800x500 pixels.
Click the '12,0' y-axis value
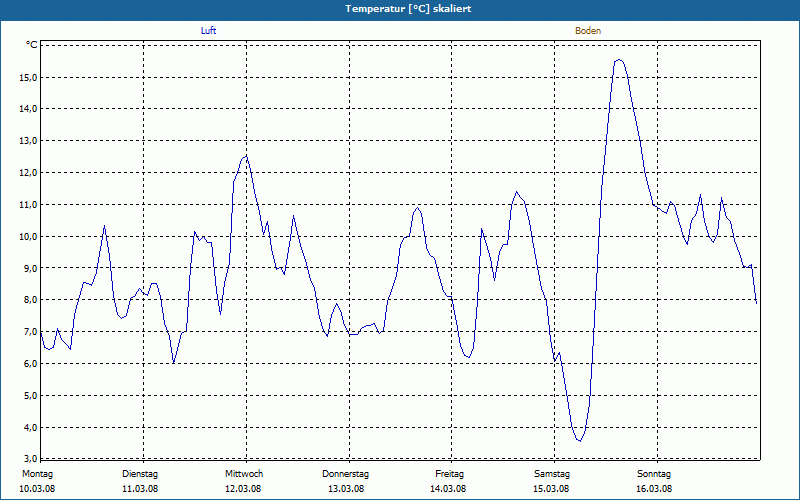28,173
